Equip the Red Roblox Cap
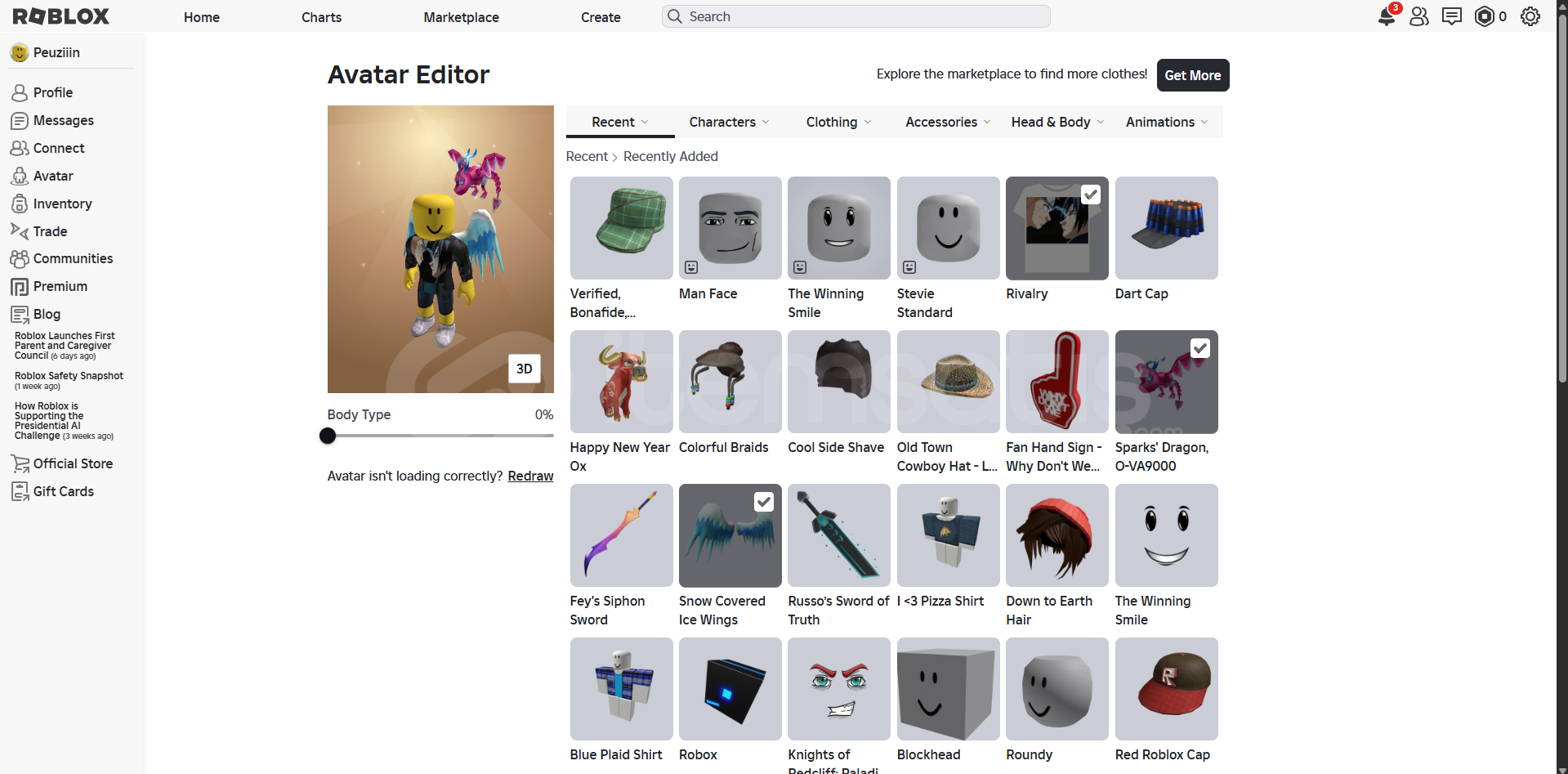The width and height of the screenshot is (1568, 774). (1167, 689)
